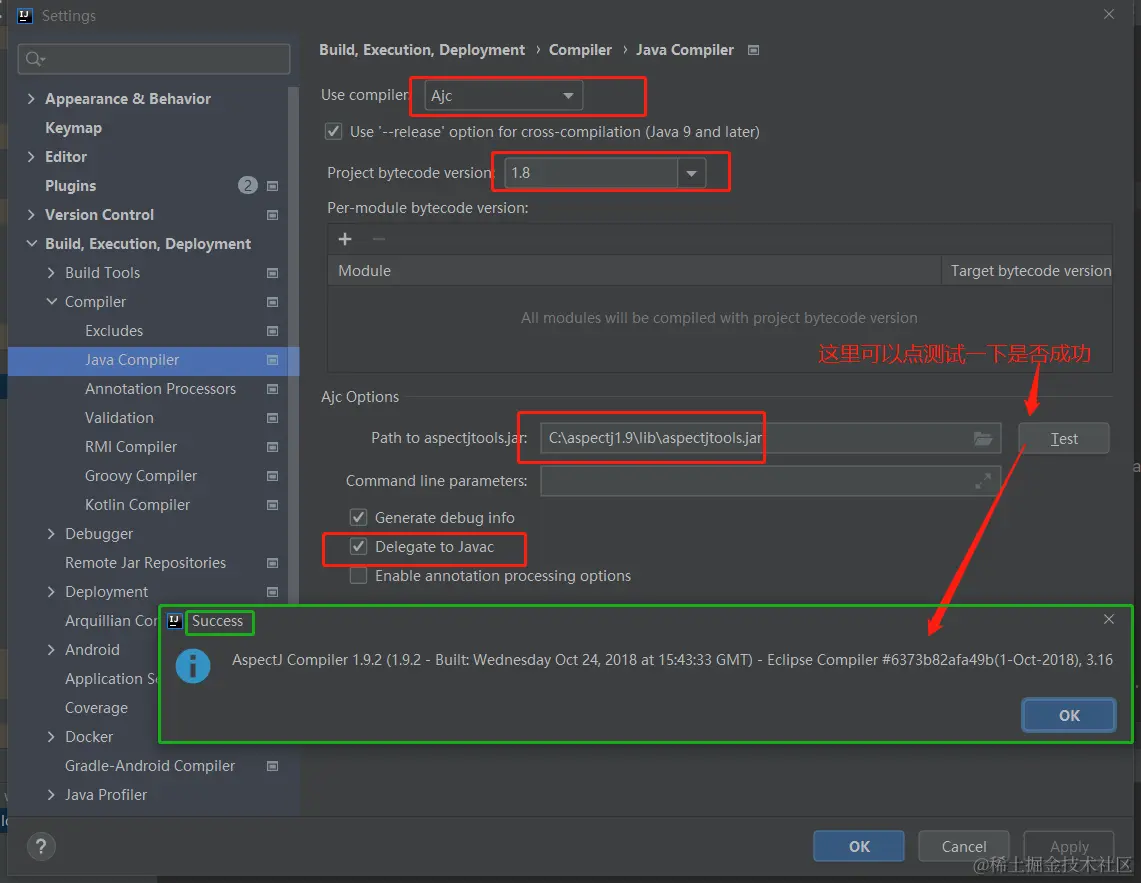
Task: Click the Project bytecode version text field
Action: (591, 173)
